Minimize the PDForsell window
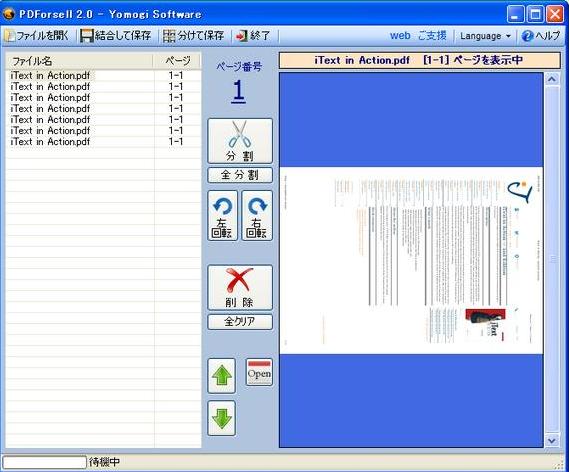The image size is (569, 472). (515, 14)
